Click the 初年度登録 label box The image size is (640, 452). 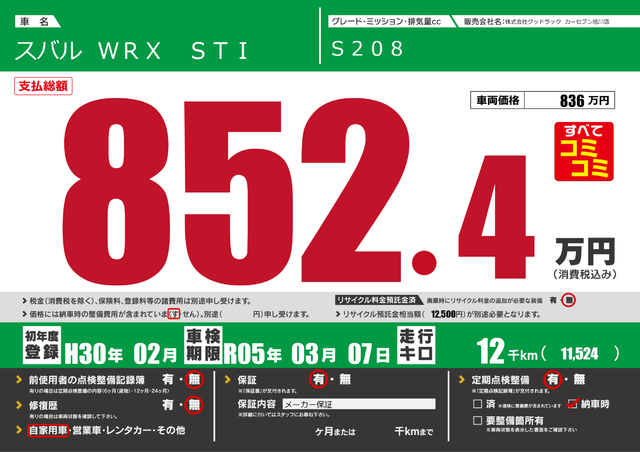(x=41, y=345)
